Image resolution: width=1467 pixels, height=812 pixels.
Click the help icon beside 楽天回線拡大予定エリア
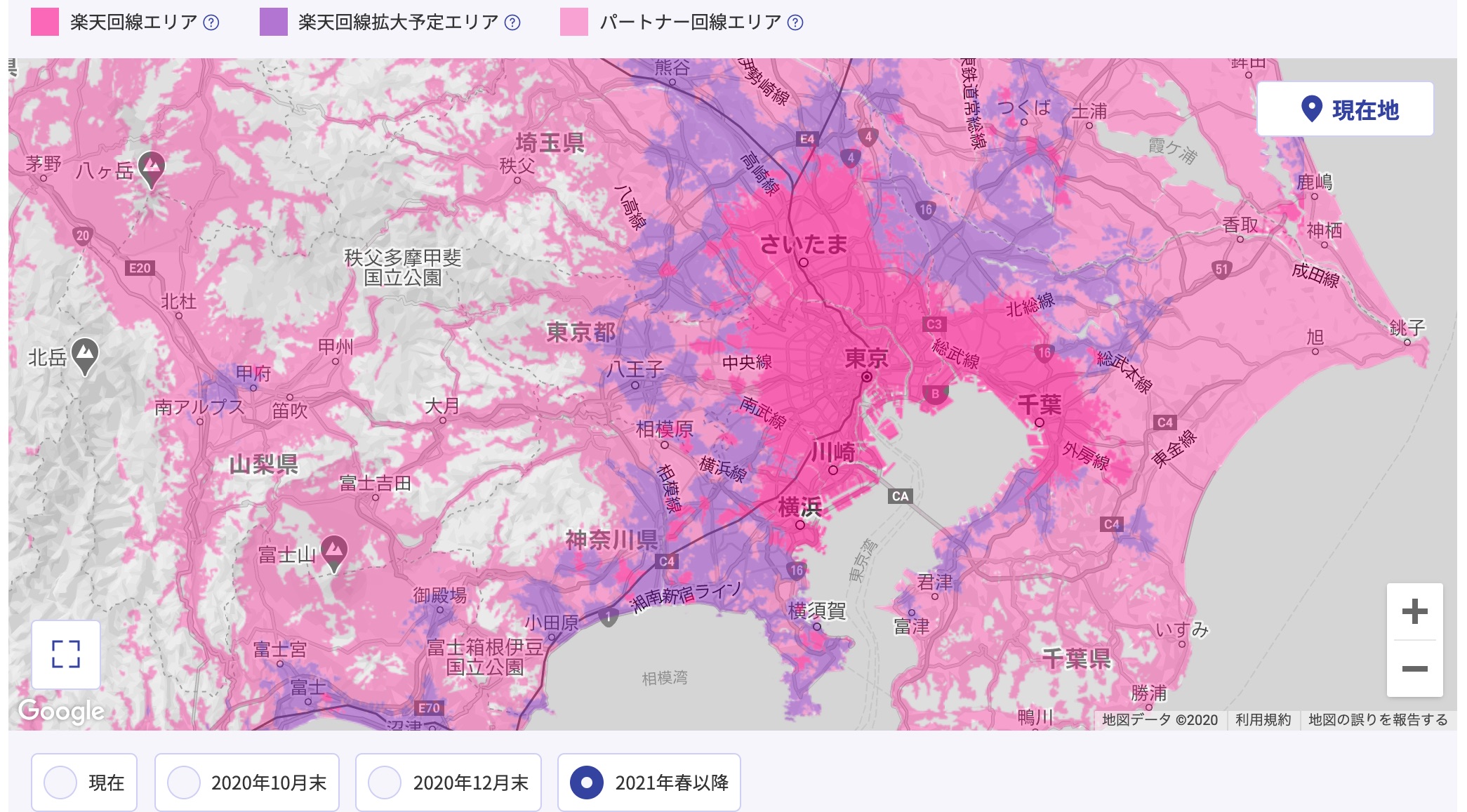[513, 22]
